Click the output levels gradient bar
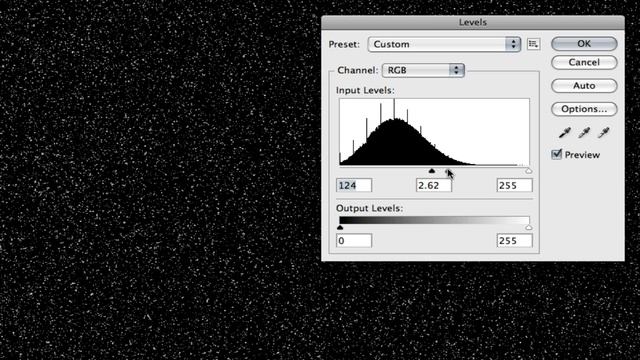The width and height of the screenshot is (640, 360). pyautogui.click(x=434, y=220)
